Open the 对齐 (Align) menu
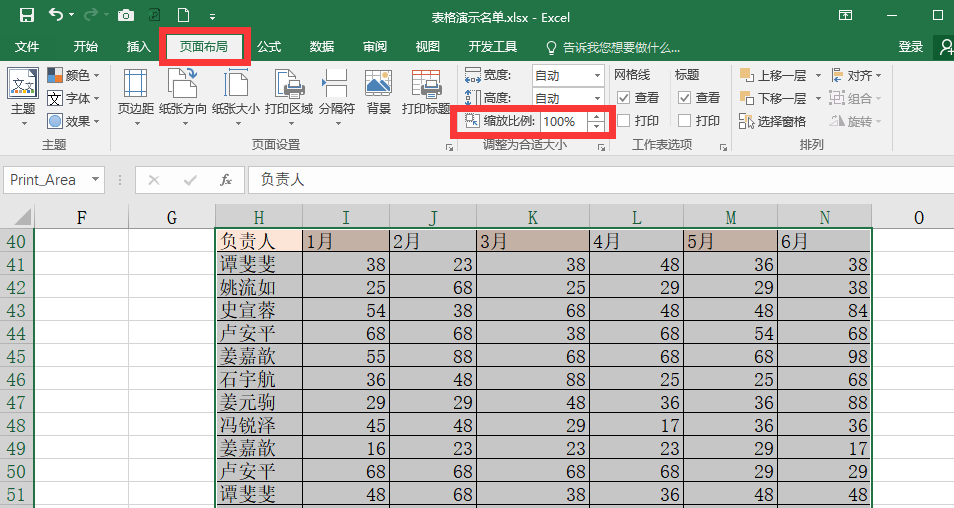954x508 pixels. pyautogui.click(x=856, y=75)
